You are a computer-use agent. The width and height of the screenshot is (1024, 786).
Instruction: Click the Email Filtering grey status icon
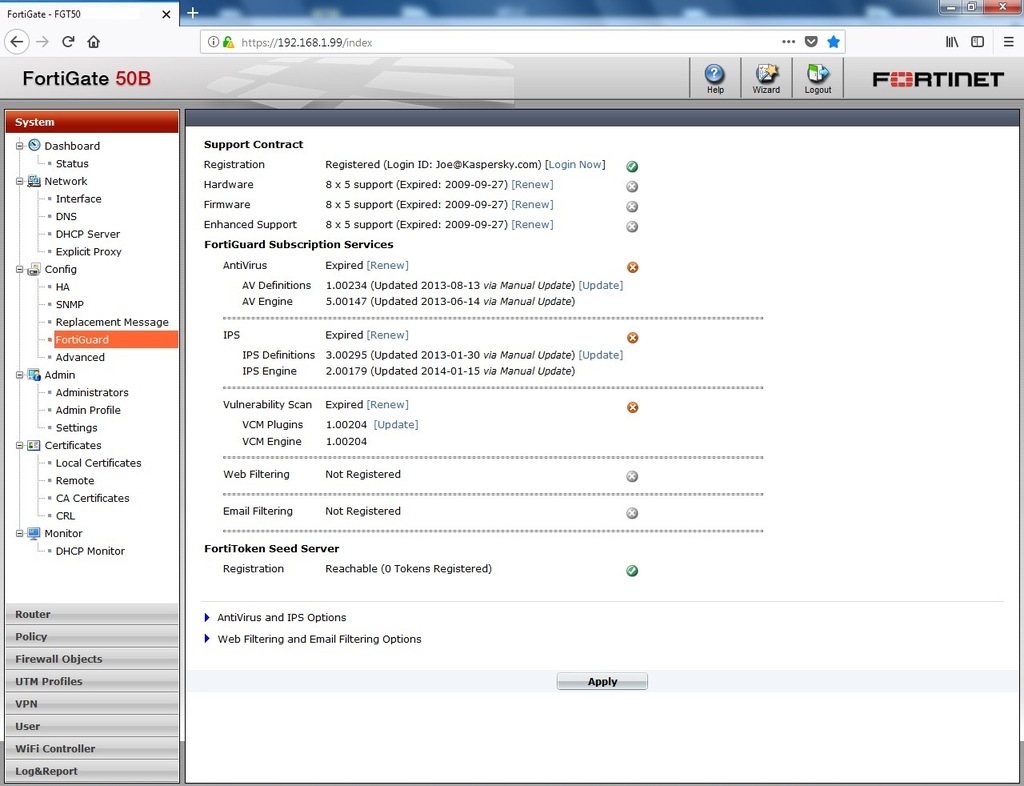[632, 513]
